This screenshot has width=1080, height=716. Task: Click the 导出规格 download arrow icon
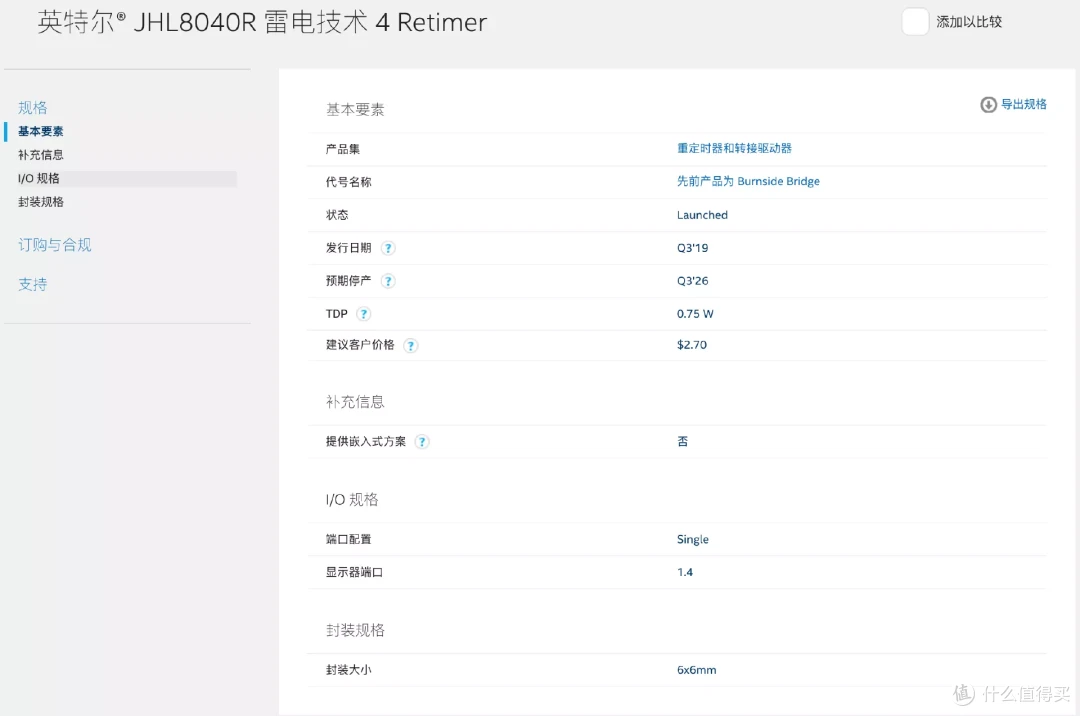(x=988, y=104)
